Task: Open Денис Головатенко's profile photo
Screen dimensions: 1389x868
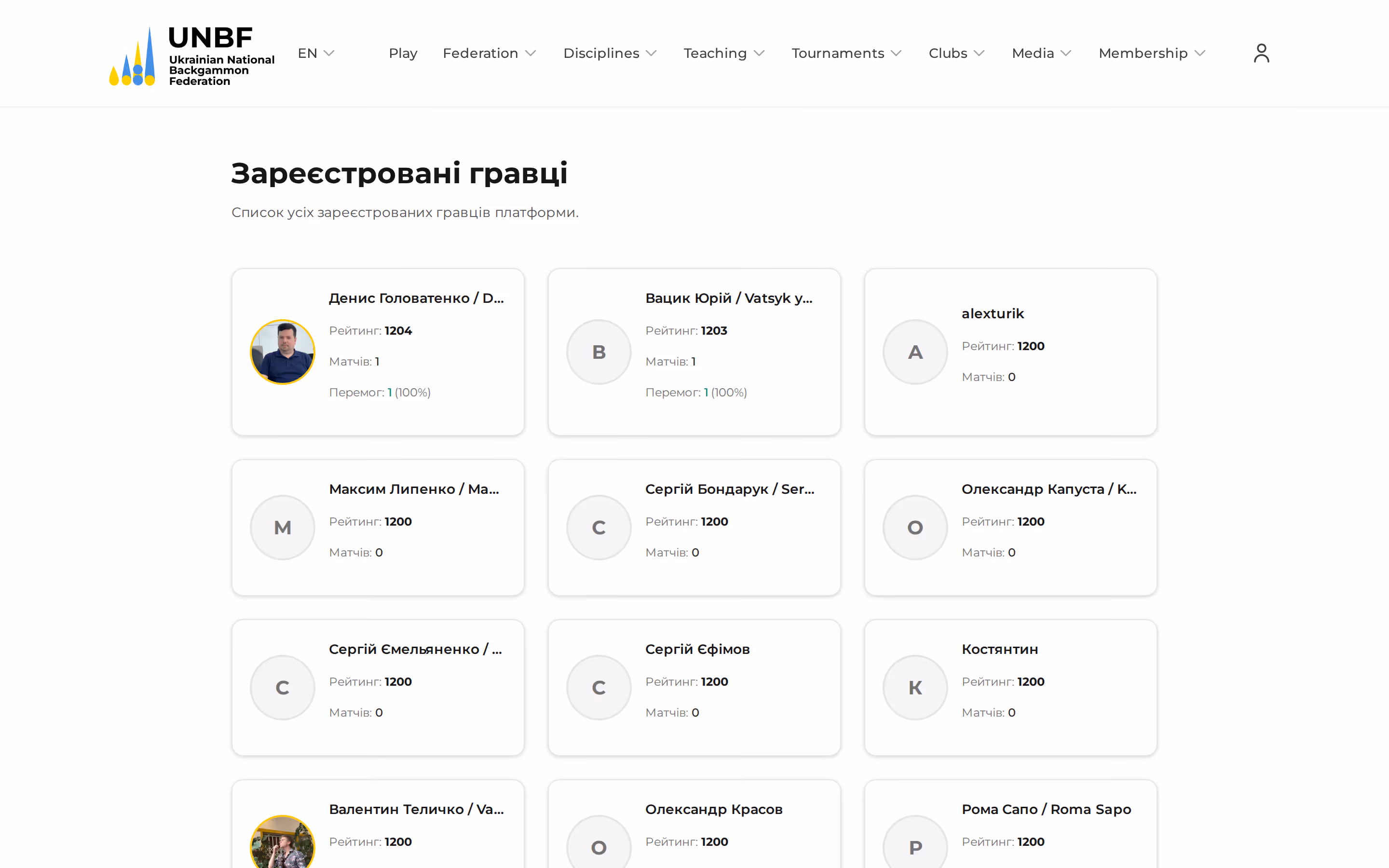Action: [283, 352]
